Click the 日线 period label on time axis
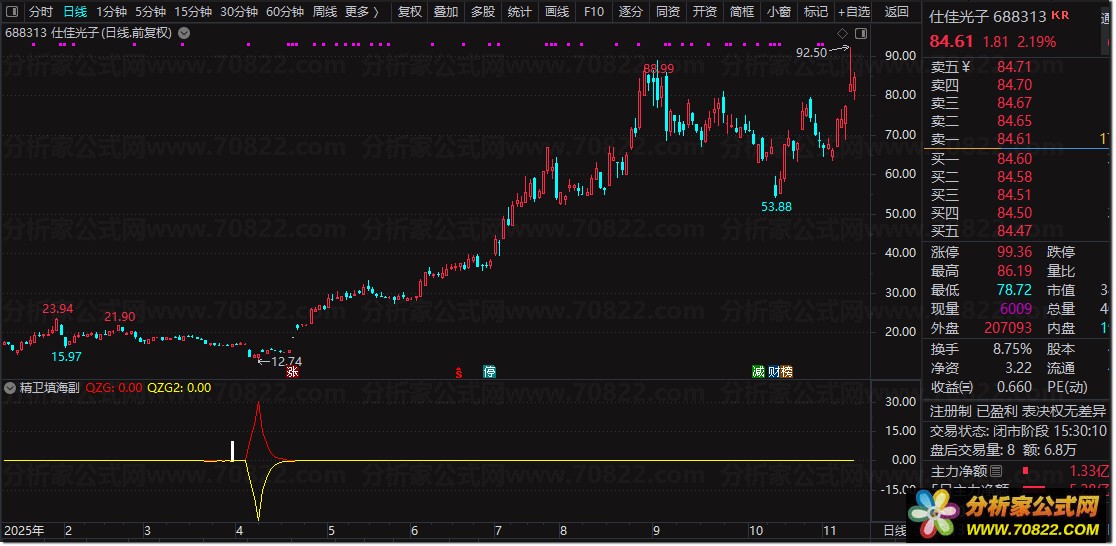Image resolution: width=1116 pixels, height=546 pixels. pyautogui.click(x=895, y=530)
